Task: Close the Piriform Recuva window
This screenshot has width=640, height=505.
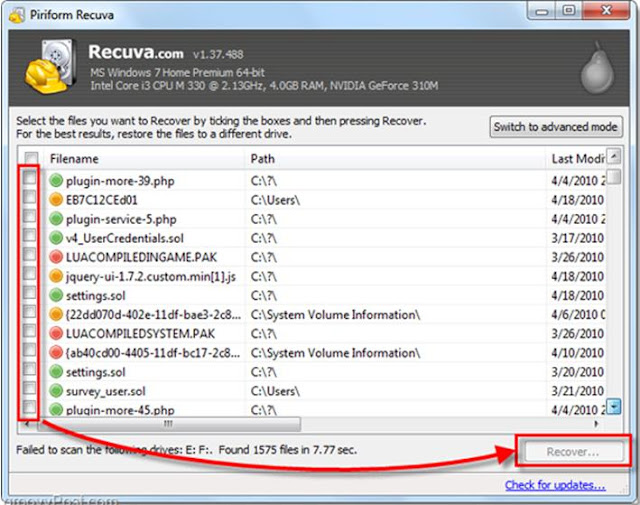Action: tap(606, 10)
